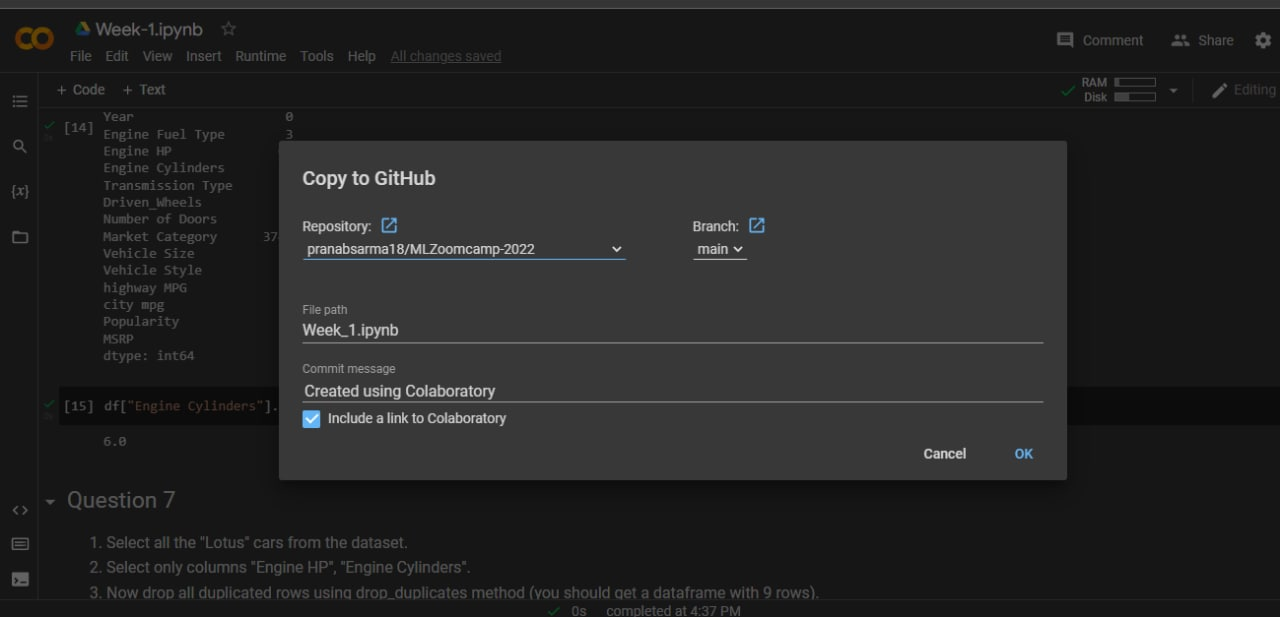Screen dimensions: 1280x617
Task: Open repository link in new tab
Action: (x=389, y=226)
